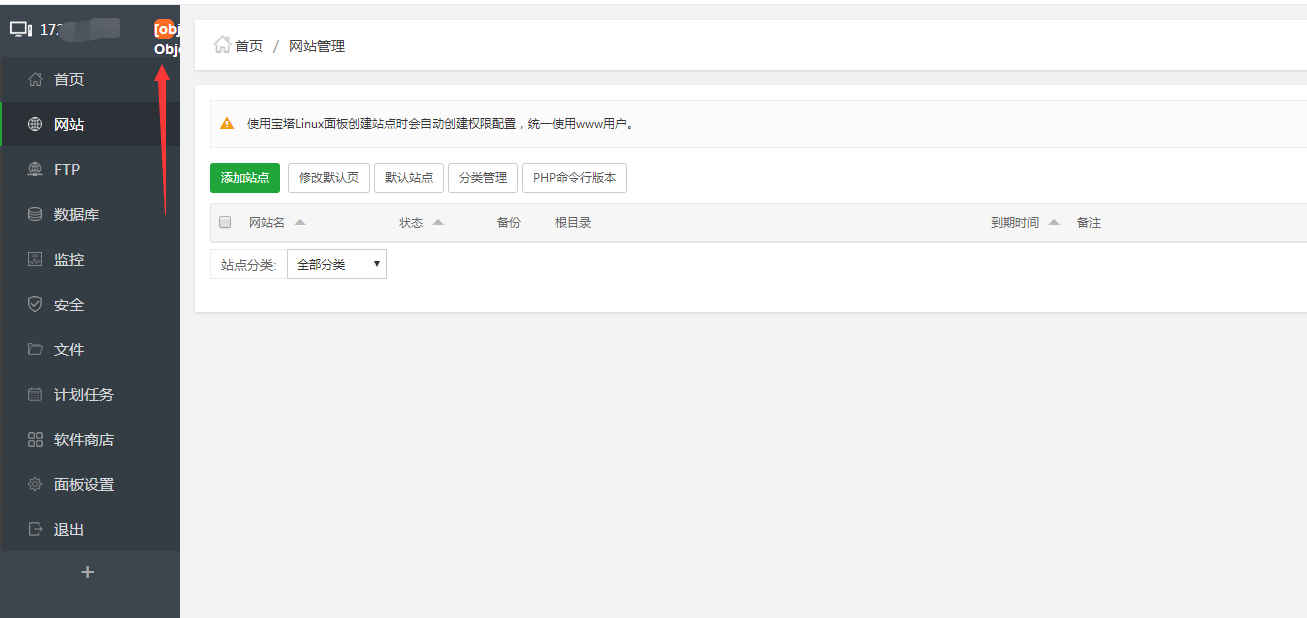Viewport: 1307px width, 618px height.
Task: Click the 数据库 database icon
Action: click(35, 214)
